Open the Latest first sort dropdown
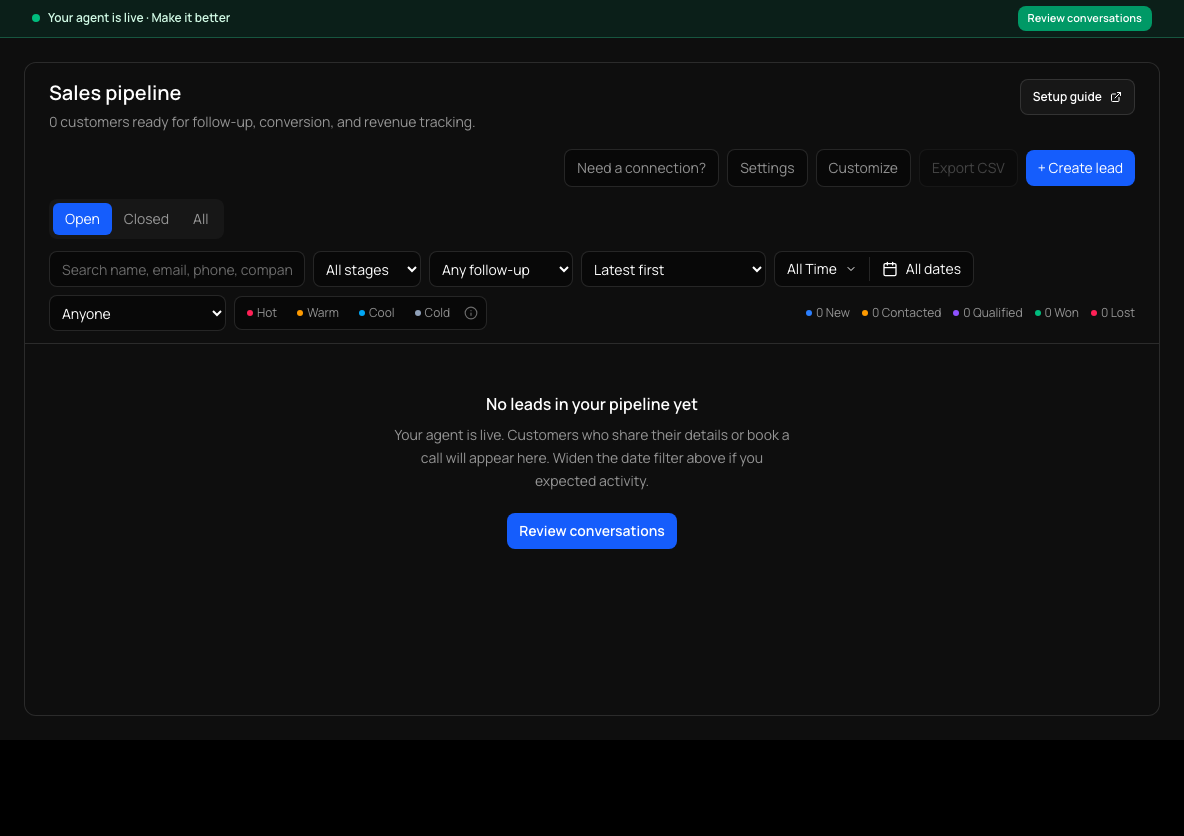The image size is (1184, 836). click(x=673, y=269)
